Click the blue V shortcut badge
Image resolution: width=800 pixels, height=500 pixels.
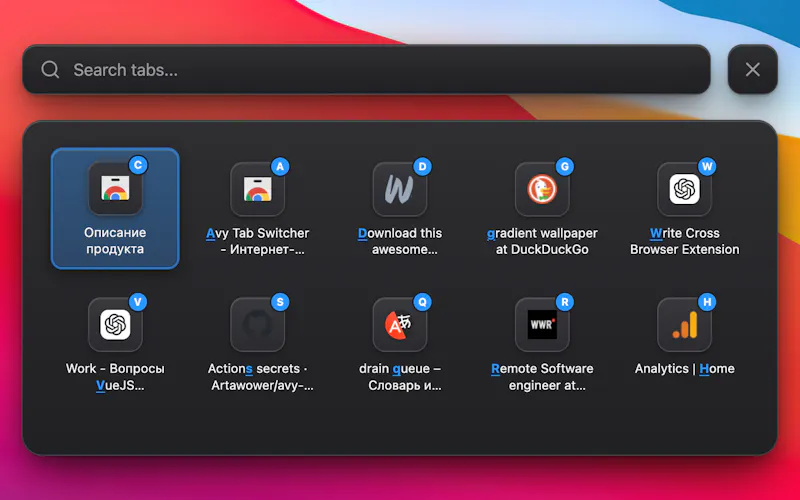[137, 302]
